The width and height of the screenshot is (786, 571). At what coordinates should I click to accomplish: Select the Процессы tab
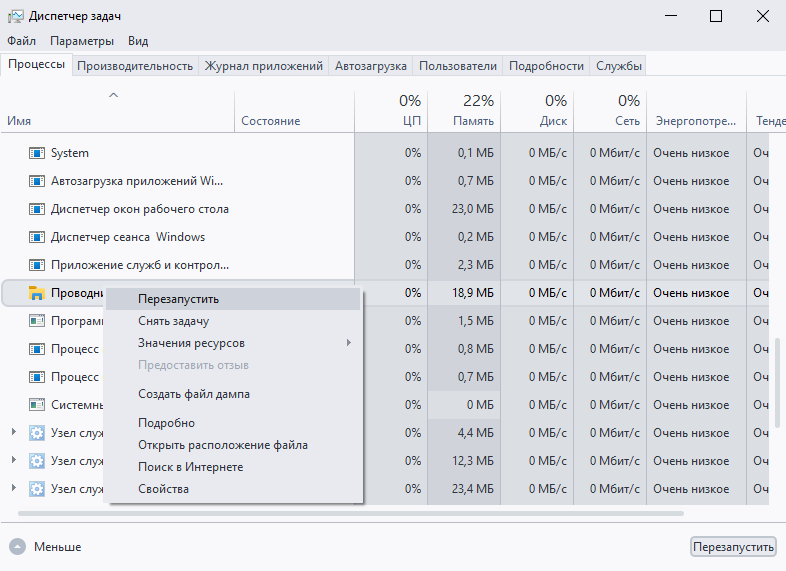pos(37,65)
